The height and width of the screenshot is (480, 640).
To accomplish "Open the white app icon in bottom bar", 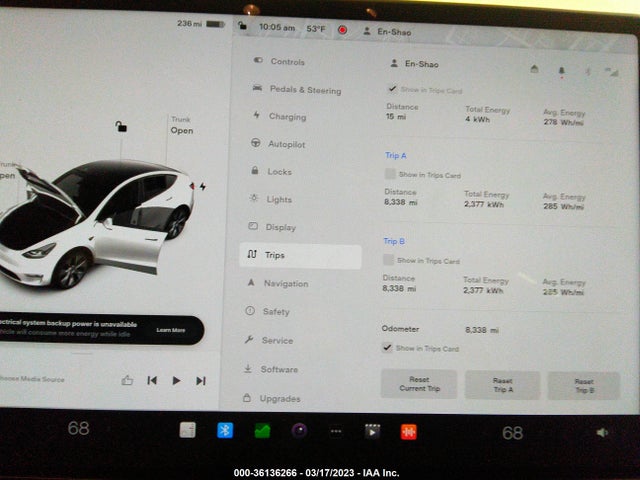I will [x=187, y=430].
